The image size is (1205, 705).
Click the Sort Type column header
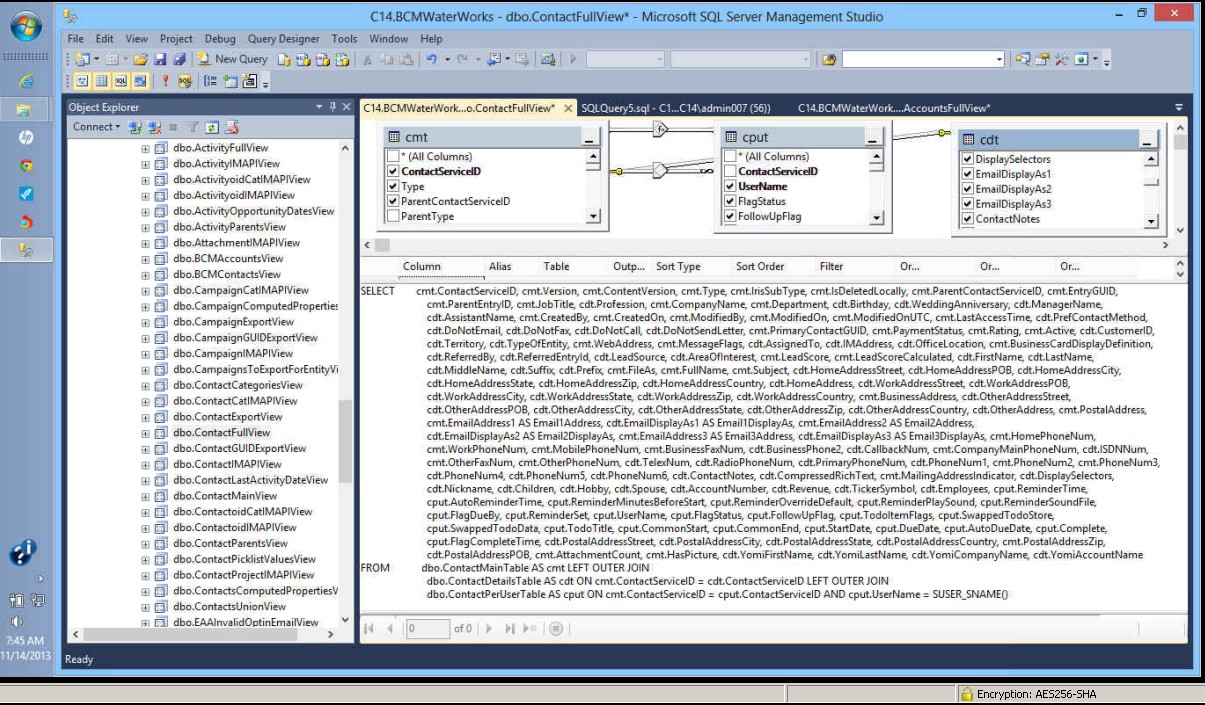(678, 267)
